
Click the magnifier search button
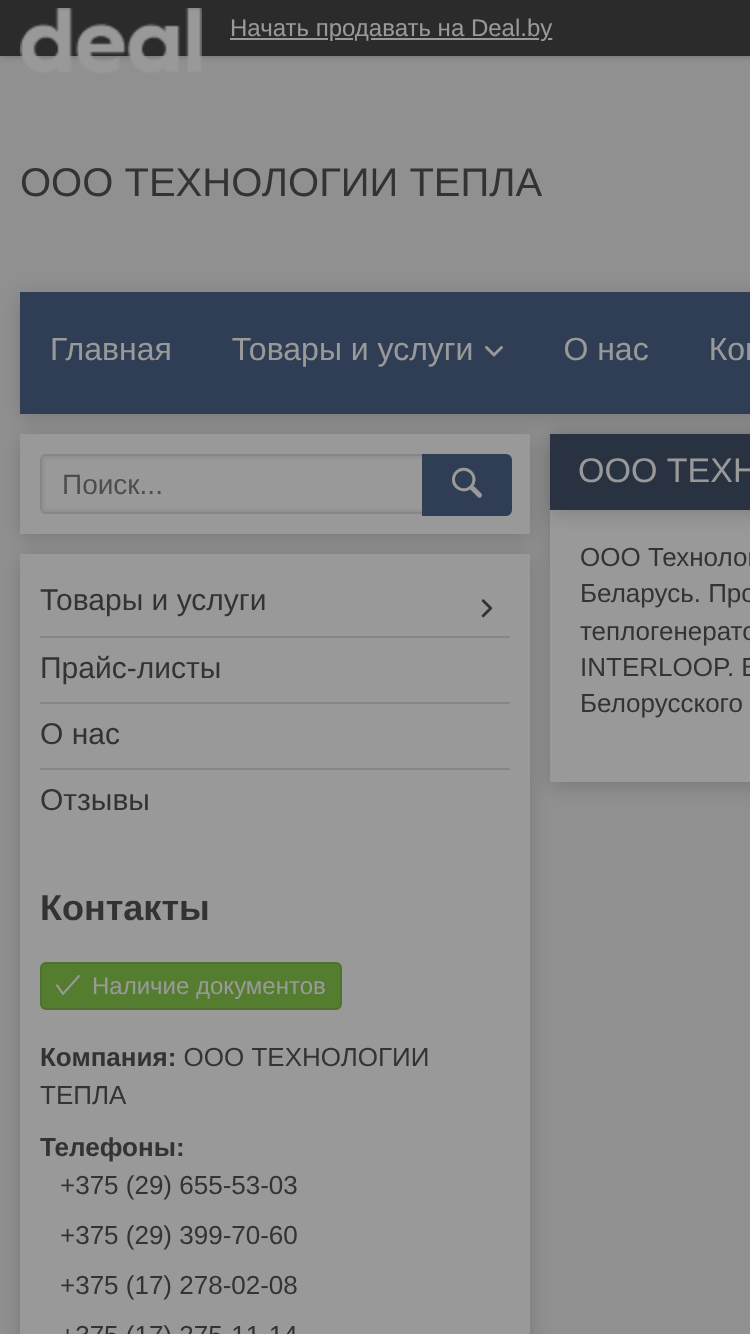pyautogui.click(x=467, y=485)
